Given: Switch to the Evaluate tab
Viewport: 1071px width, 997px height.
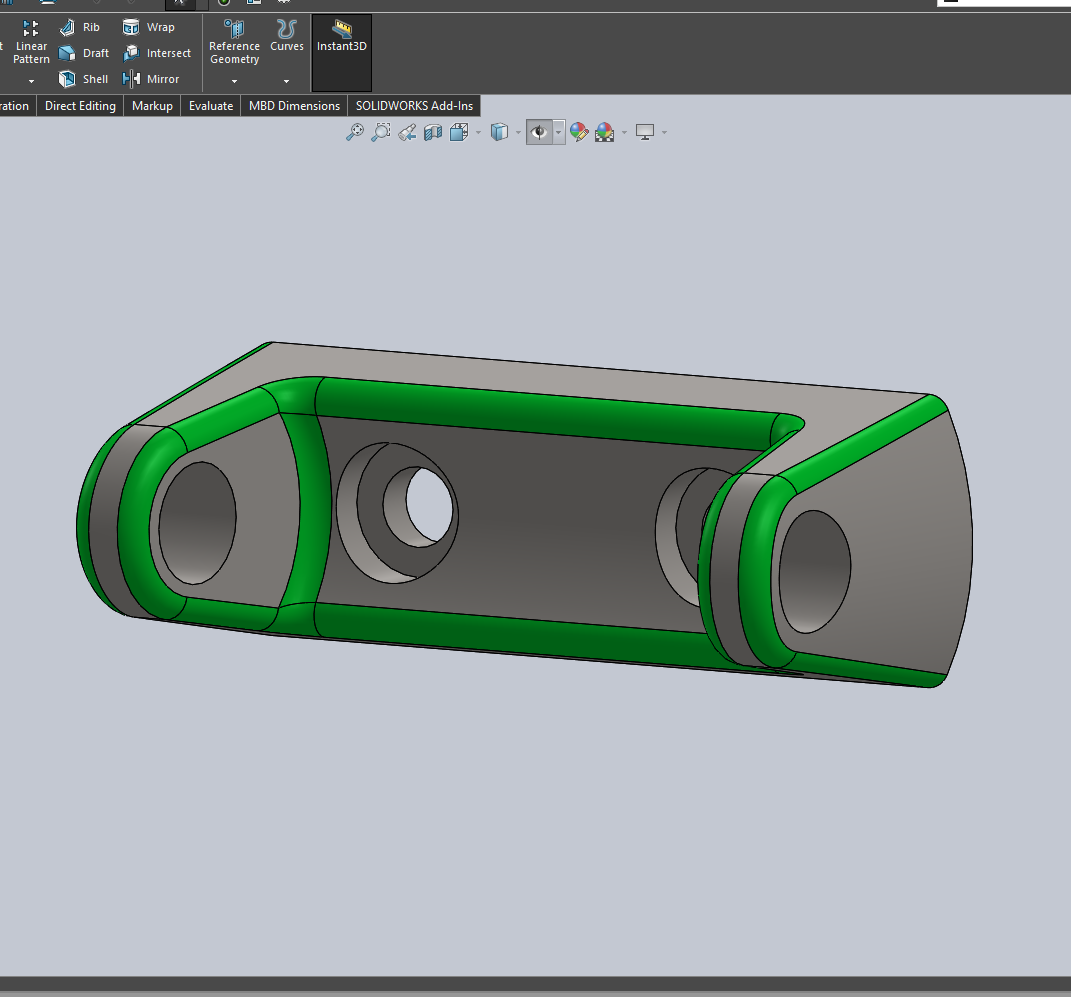Looking at the screenshot, I should [x=210, y=105].
